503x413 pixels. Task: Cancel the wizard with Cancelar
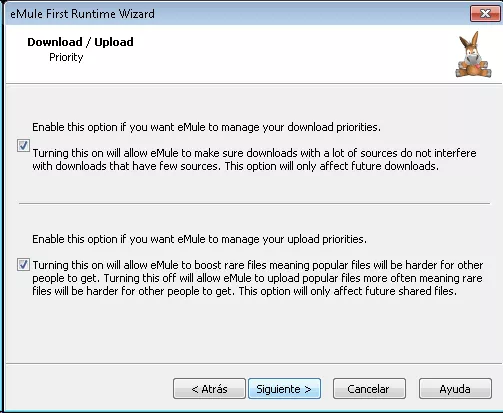click(369, 389)
